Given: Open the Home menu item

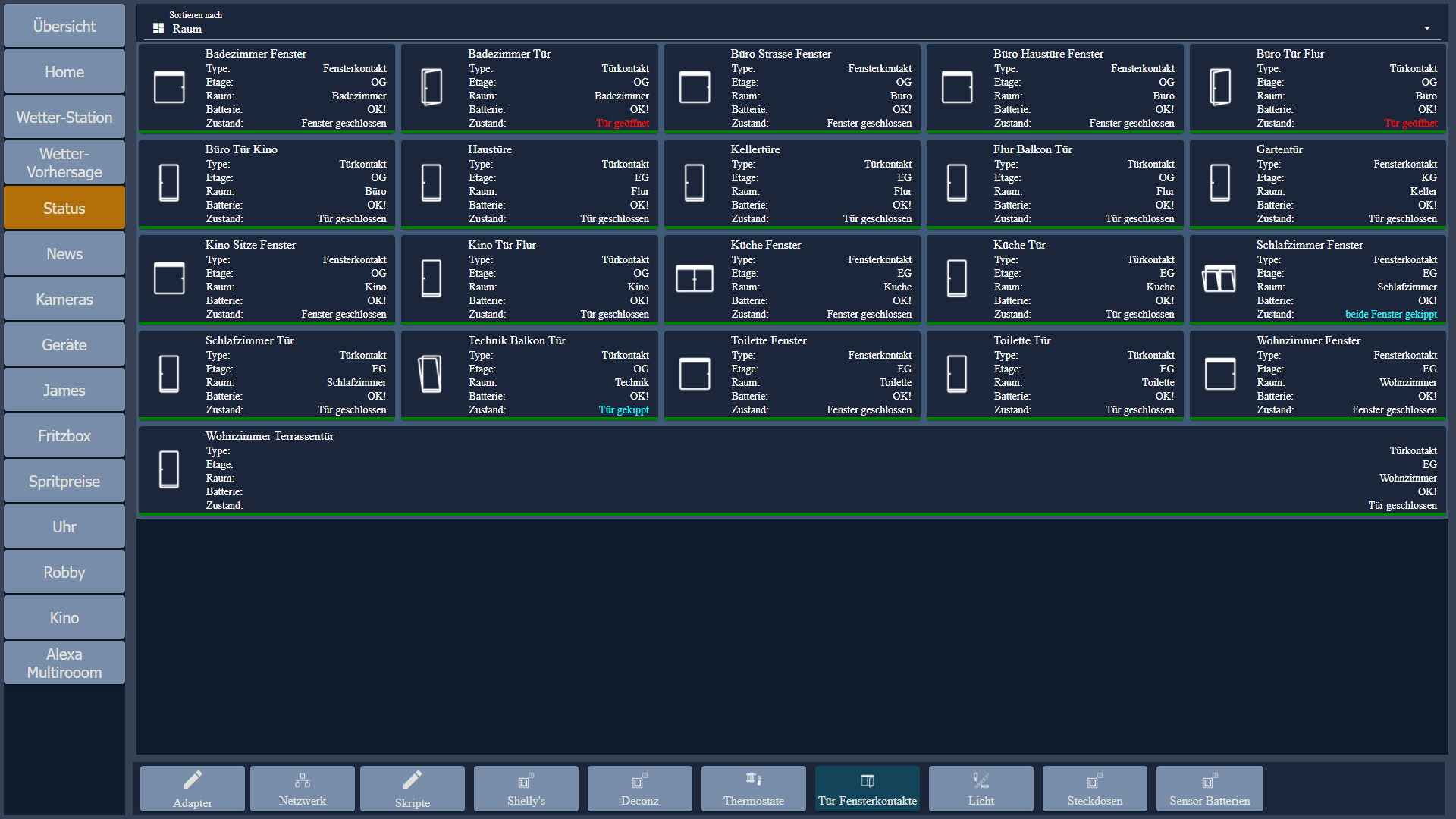Looking at the screenshot, I should click(x=64, y=71).
